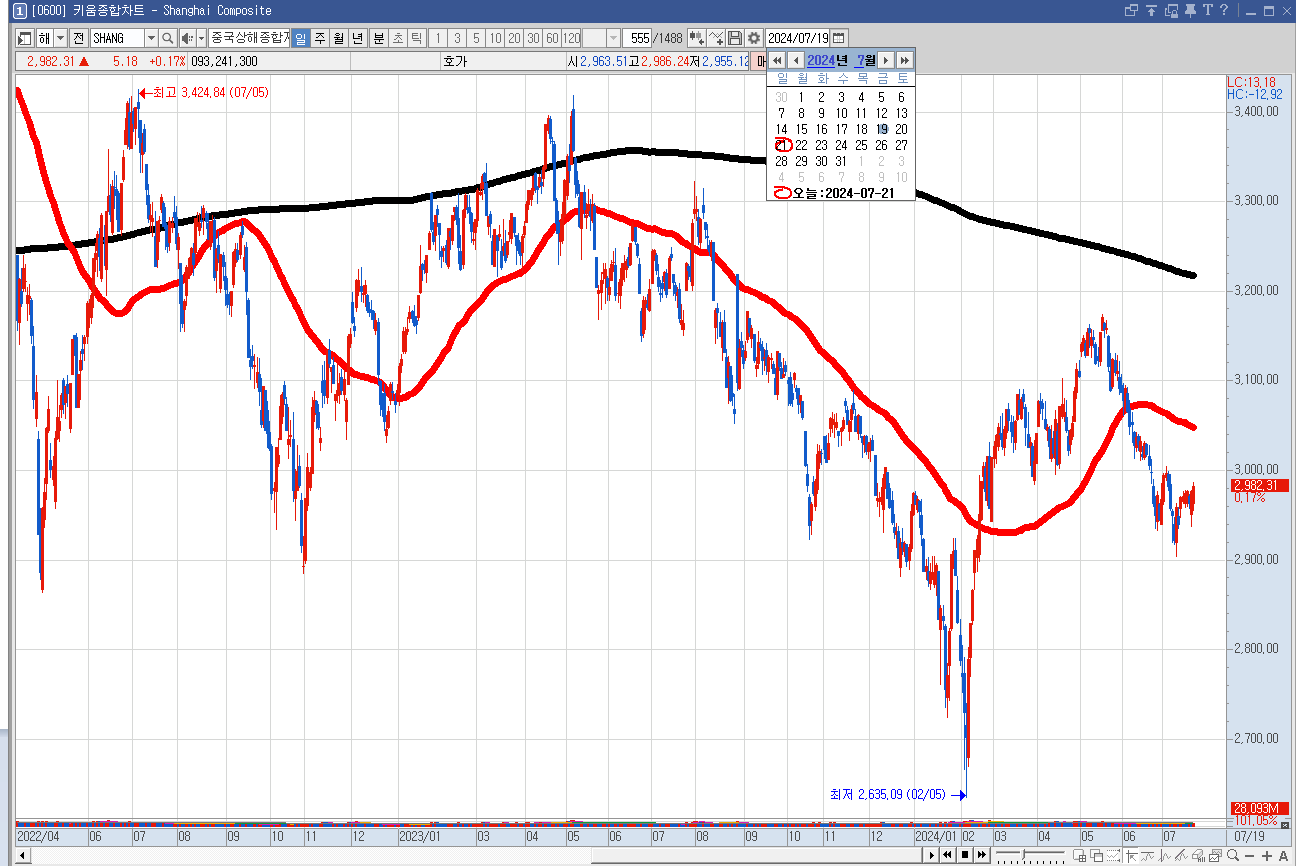Click the 2024 year selector in calendar

pos(820,60)
